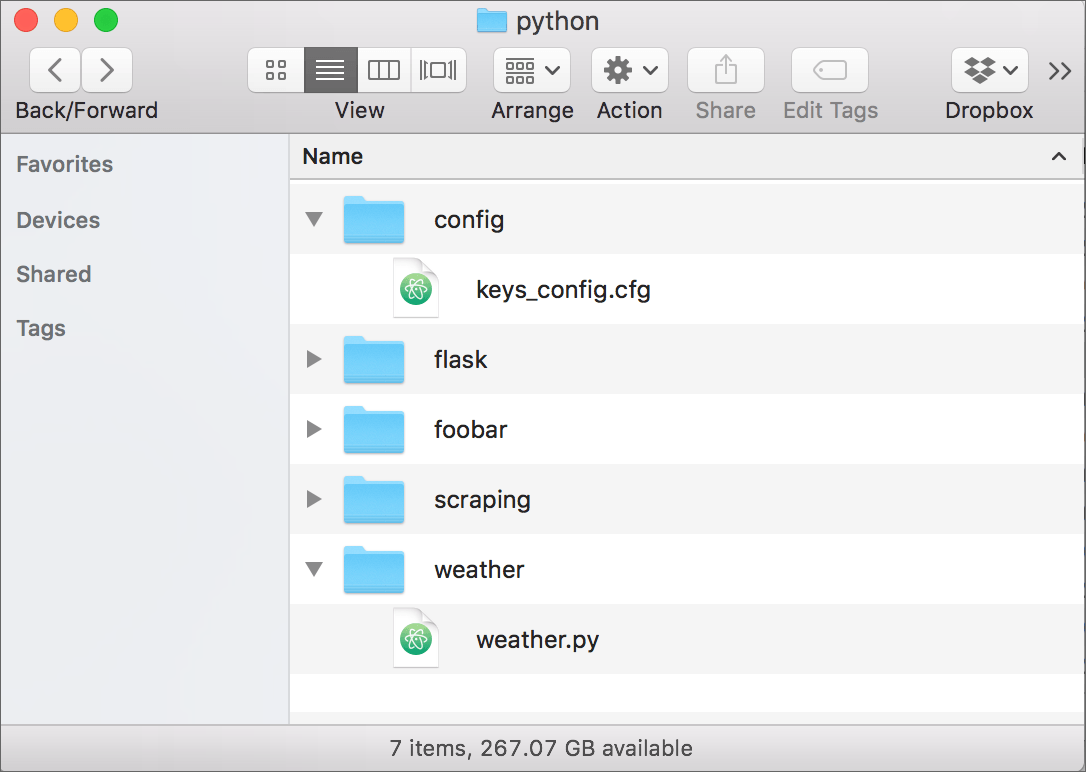Image resolution: width=1086 pixels, height=772 pixels.
Task: Click the toolbar overflow chevron
Action: [1059, 70]
